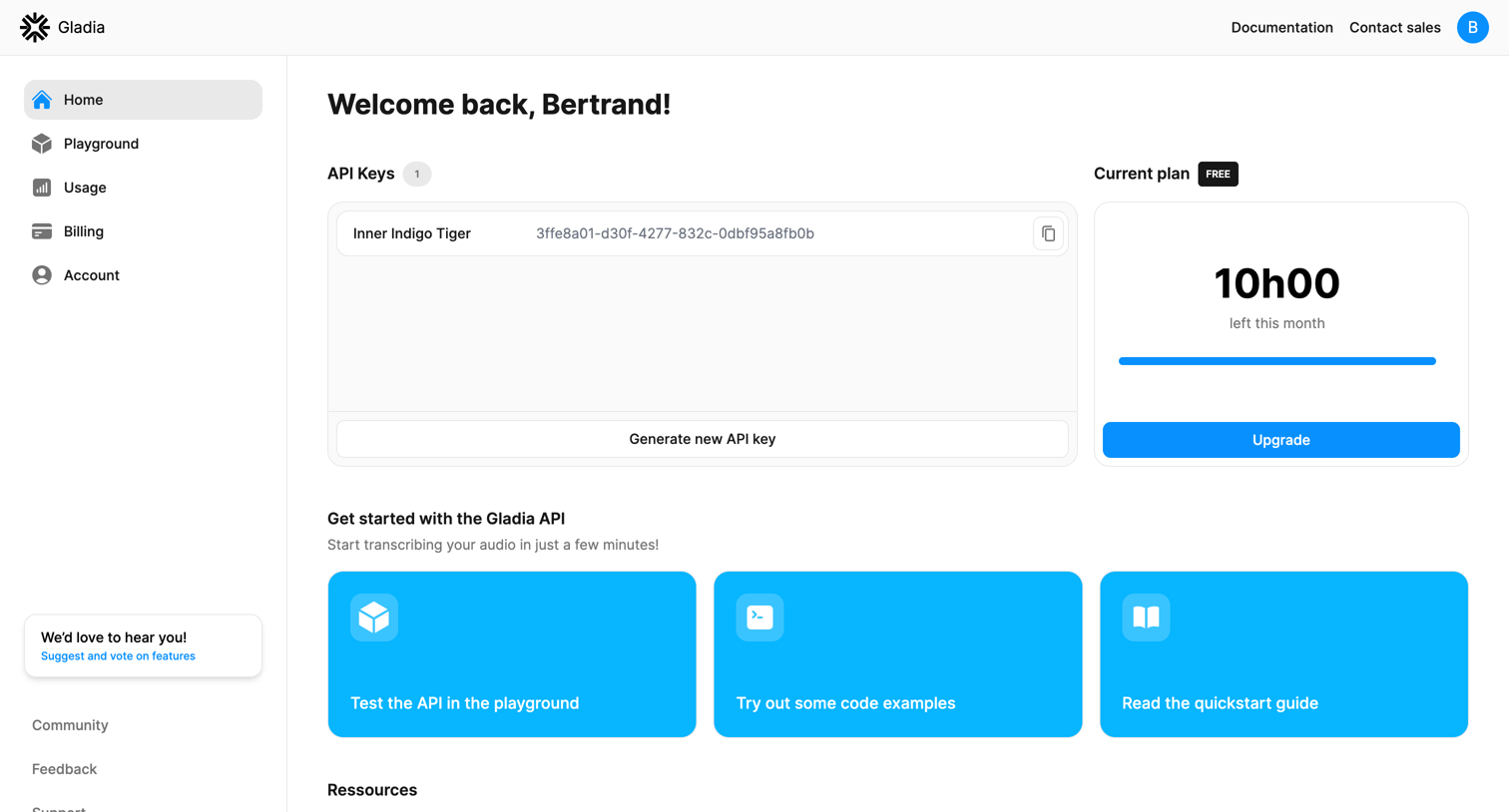Click the hours-left progress bar
1509x812 pixels.
1276,361
